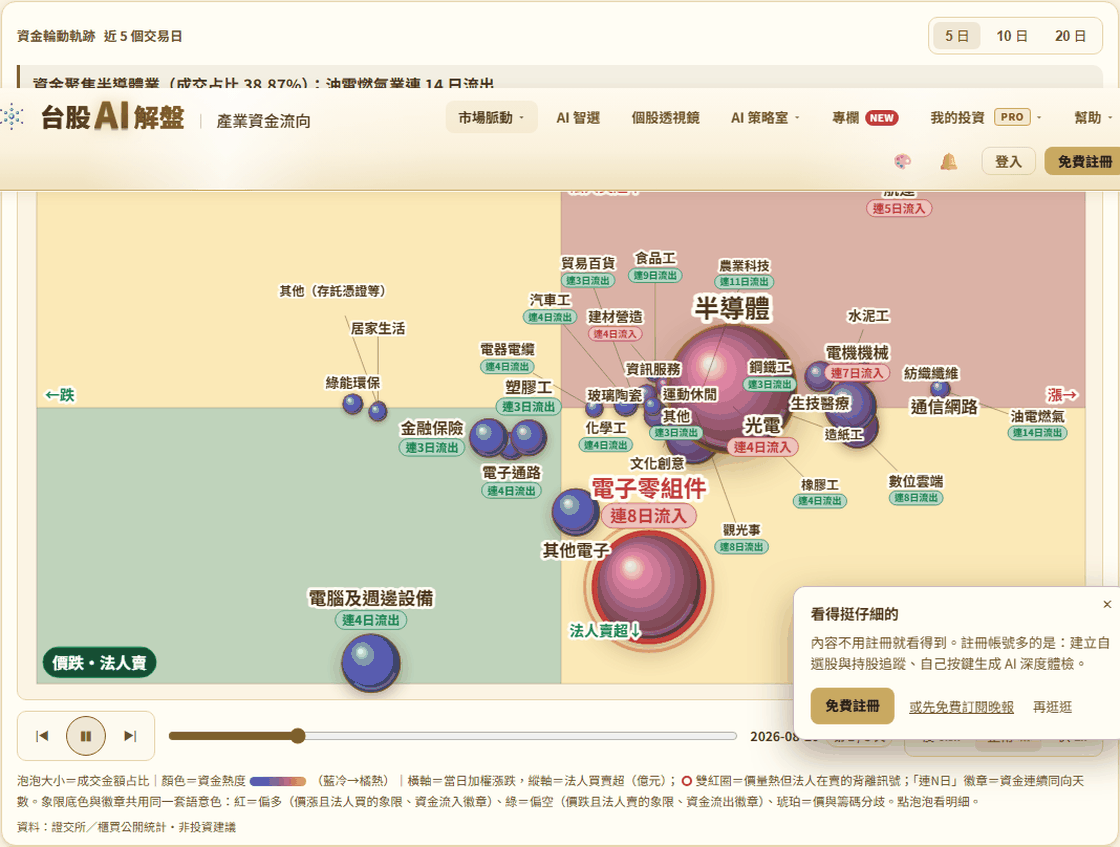Skip to the previous frame

click(x=42, y=736)
